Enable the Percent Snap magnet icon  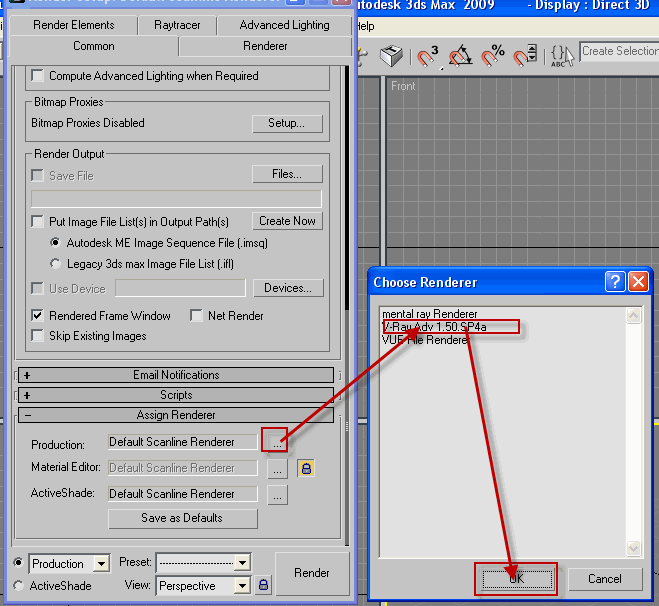point(493,57)
